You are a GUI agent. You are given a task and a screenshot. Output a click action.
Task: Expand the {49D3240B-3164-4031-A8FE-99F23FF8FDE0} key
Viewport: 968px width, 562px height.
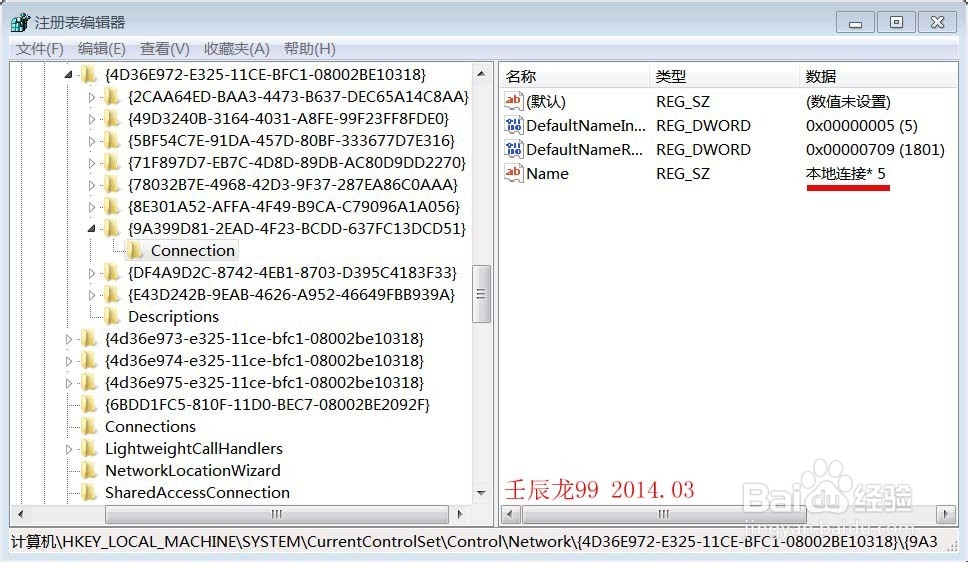pos(91,119)
